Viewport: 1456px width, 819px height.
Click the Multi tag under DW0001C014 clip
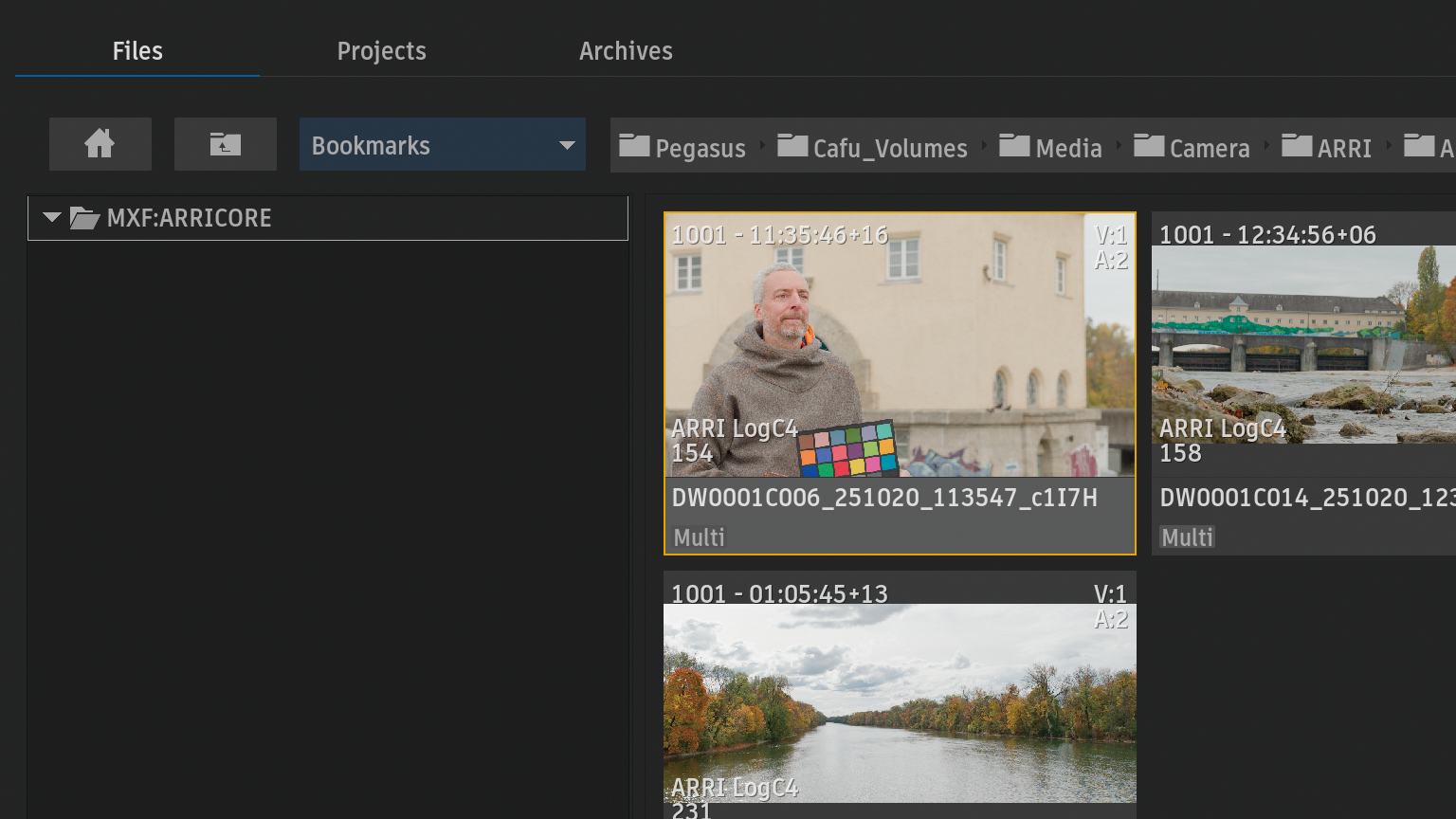tap(1187, 537)
